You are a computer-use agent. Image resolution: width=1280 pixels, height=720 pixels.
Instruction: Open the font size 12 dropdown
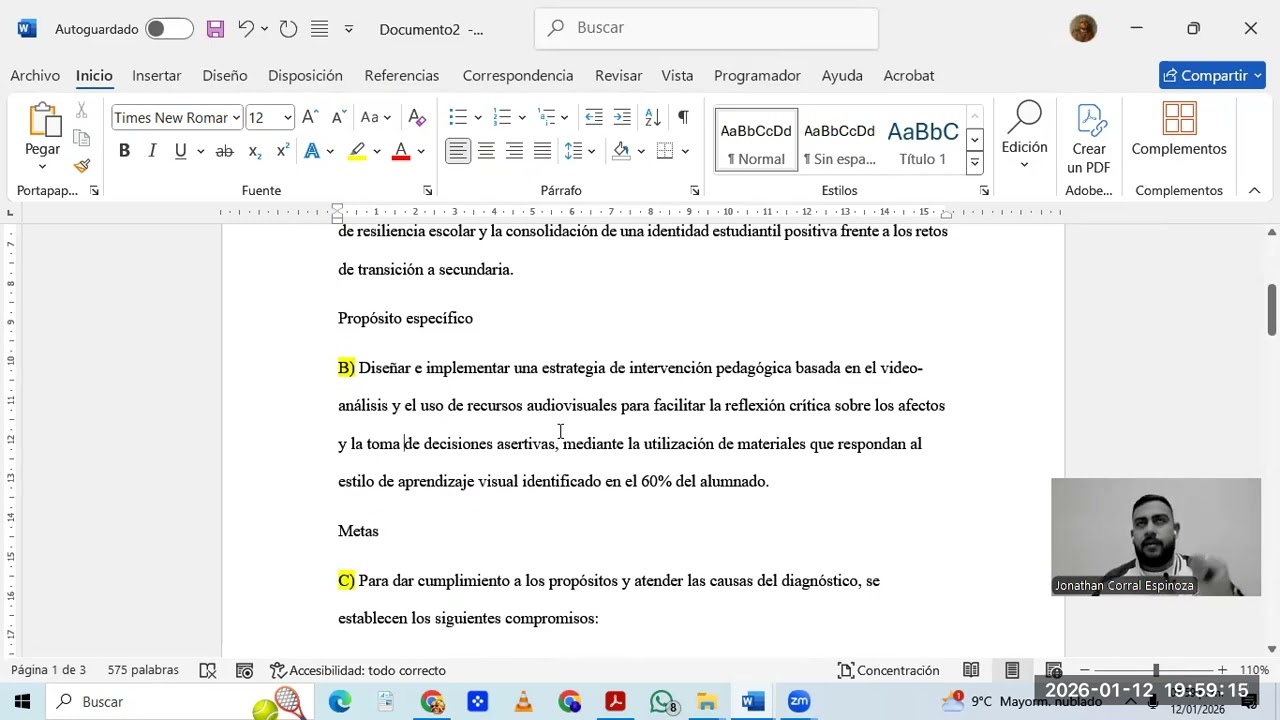click(287, 118)
